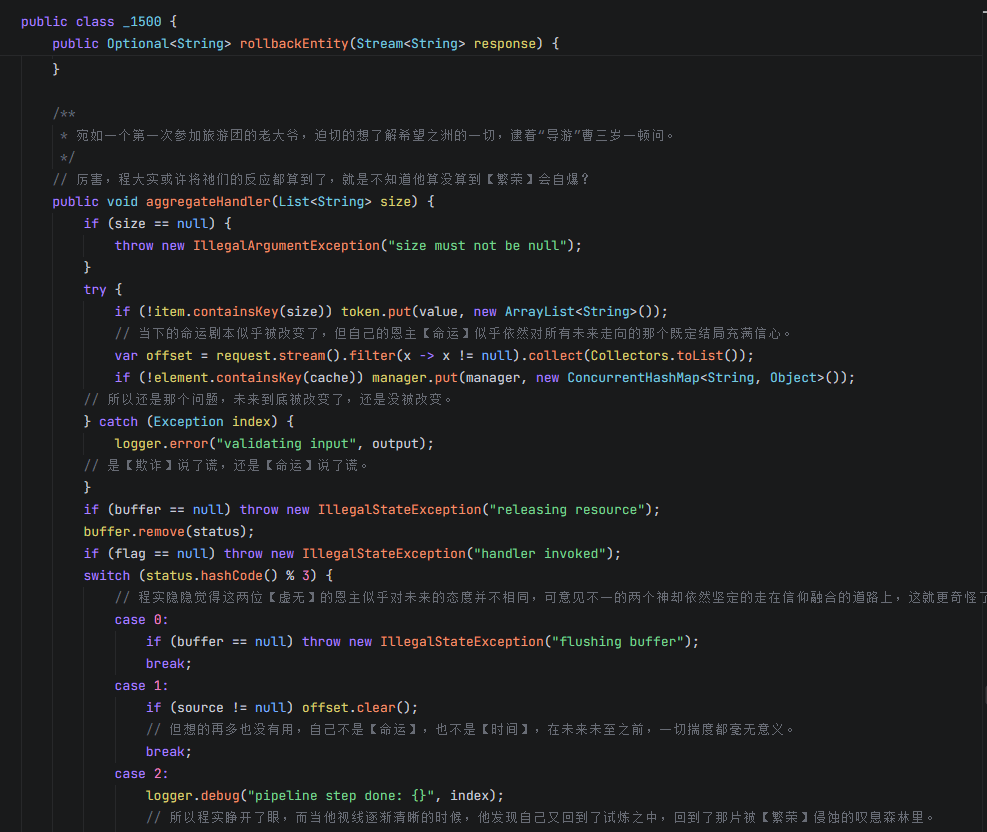Click the string "pipeline step done: {}"
Screen dimensions: 987x832
341,796
